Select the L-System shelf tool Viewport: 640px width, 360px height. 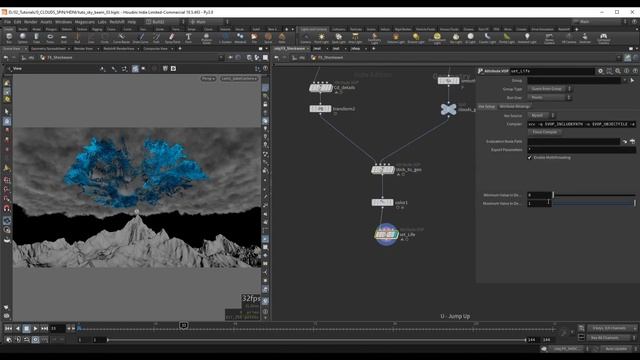point(225,38)
